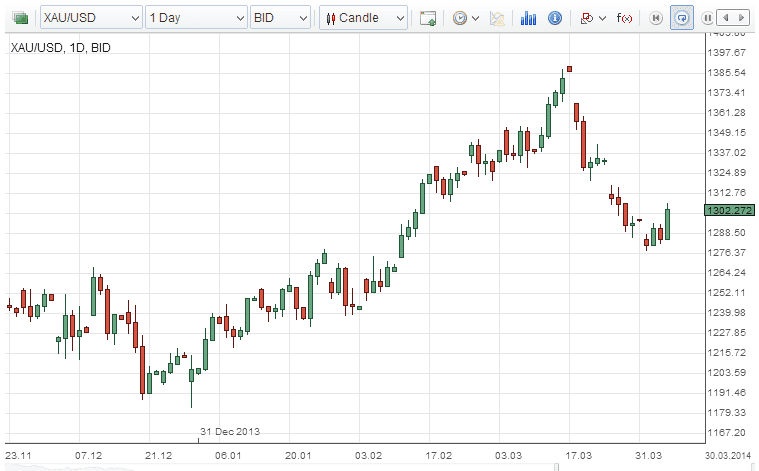The height and width of the screenshot is (471, 759).
Task: Select the drawing shapes tool icon
Action: (x=587, y=18)
